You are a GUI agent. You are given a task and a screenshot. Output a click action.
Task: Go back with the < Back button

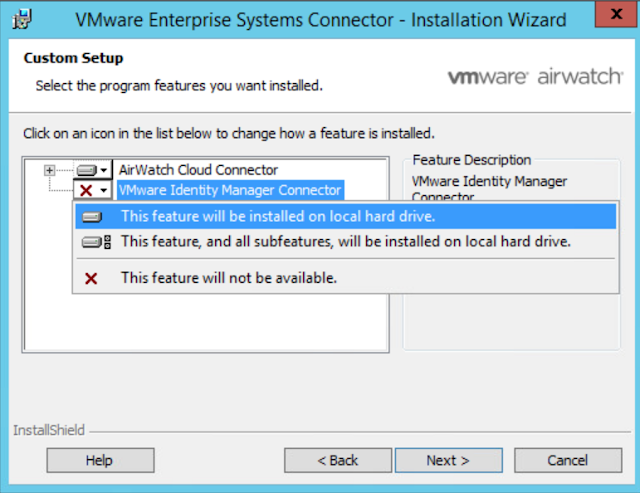click(x=338, y=460)
